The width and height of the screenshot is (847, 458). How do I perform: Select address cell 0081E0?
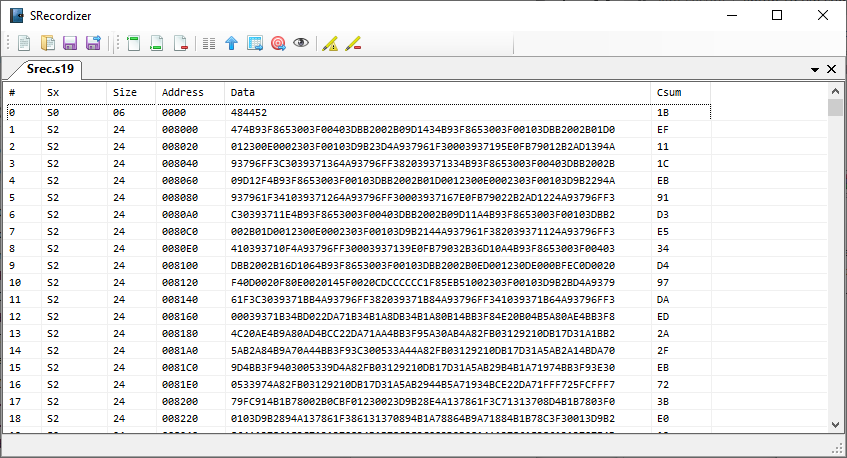click(x=180, y=385)
